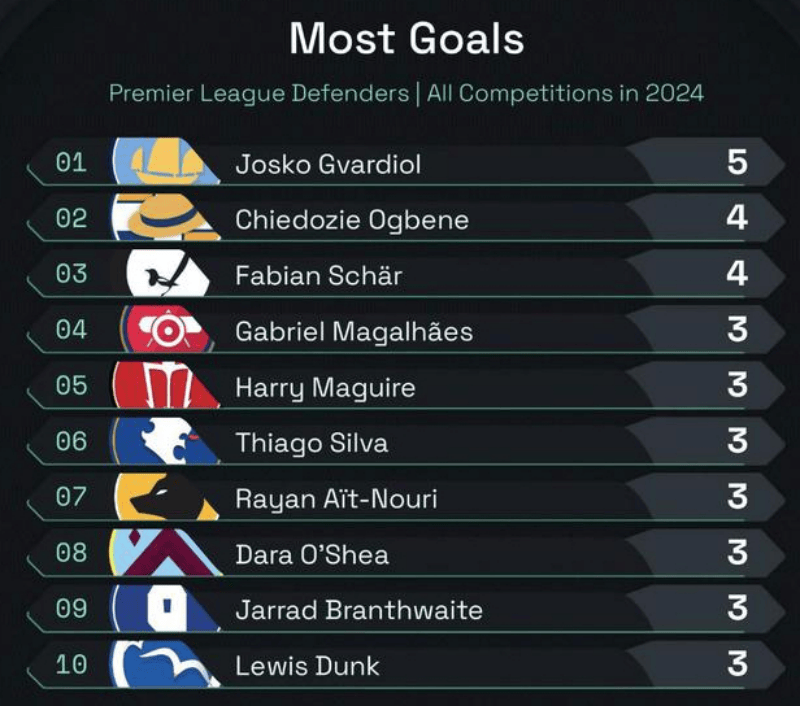Click the Most Goals title

click(407, 38)
